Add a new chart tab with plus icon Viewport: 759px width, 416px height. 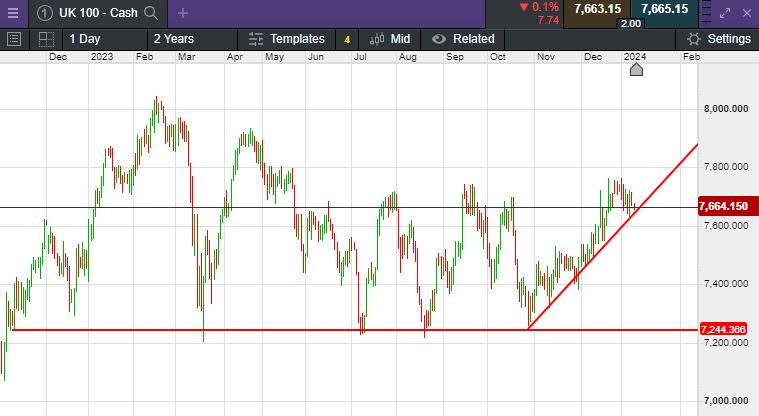182,13
